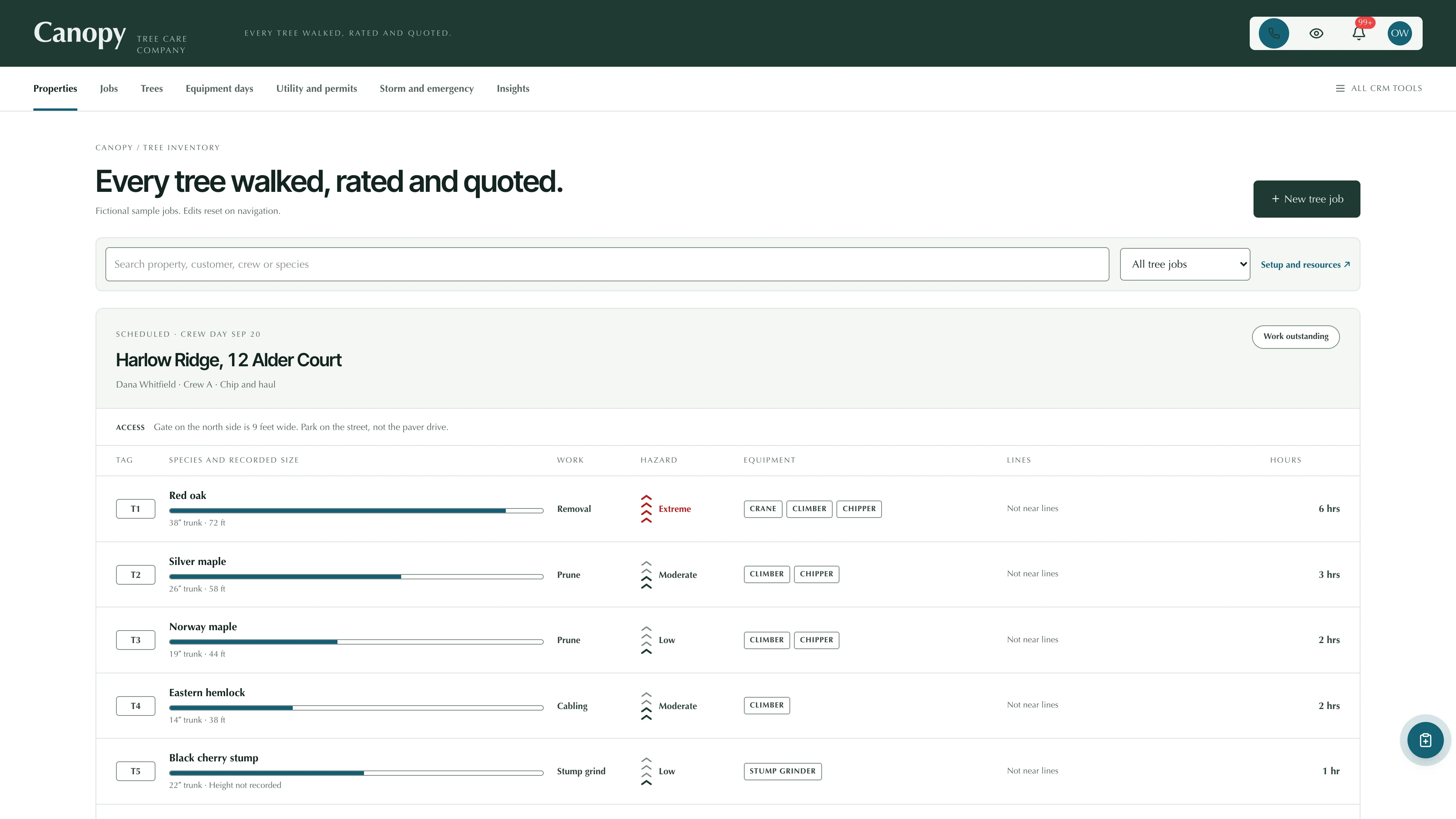Click the Low hazard chevrons for Norway maple
The image size is (1456, 819).
point(646,640)
